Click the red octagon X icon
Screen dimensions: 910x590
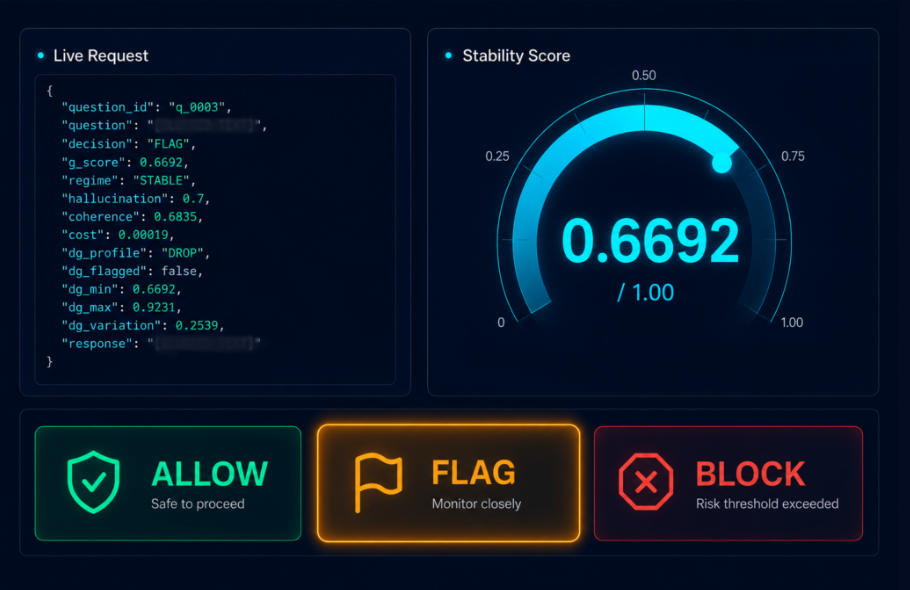[646, 482]
